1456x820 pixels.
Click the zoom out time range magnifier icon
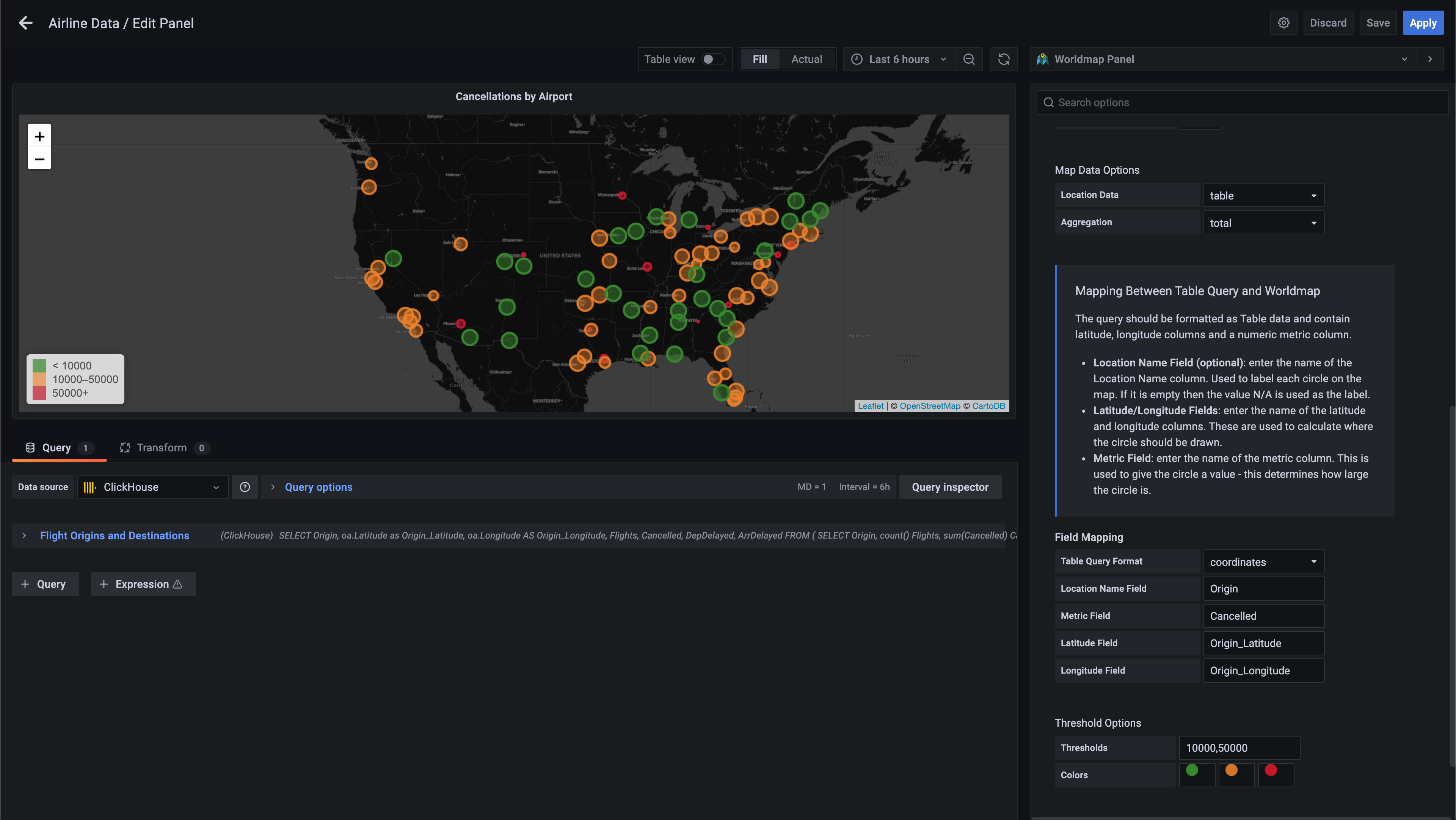tap(969, 59)
